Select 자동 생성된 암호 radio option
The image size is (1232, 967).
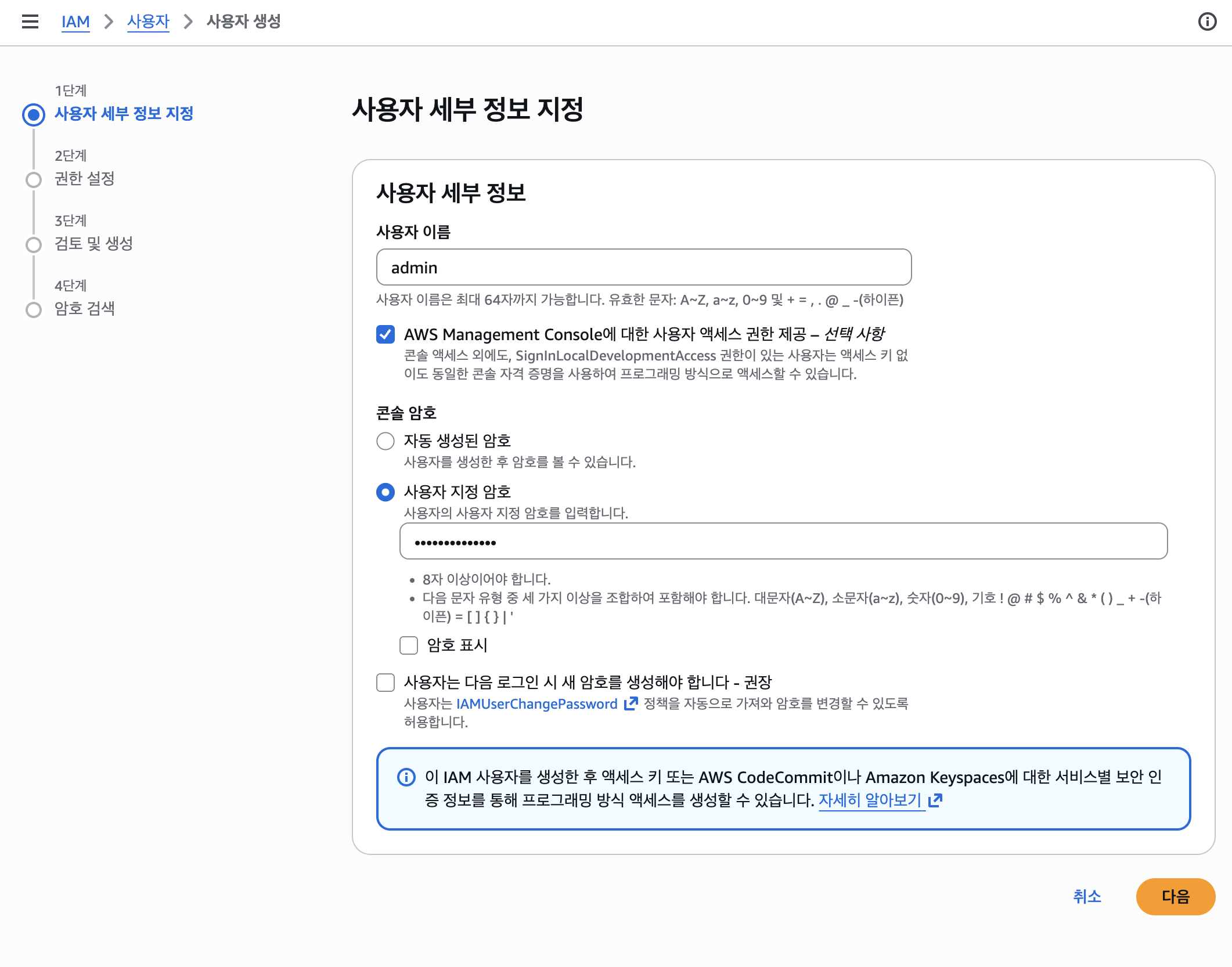click(386, 441)
